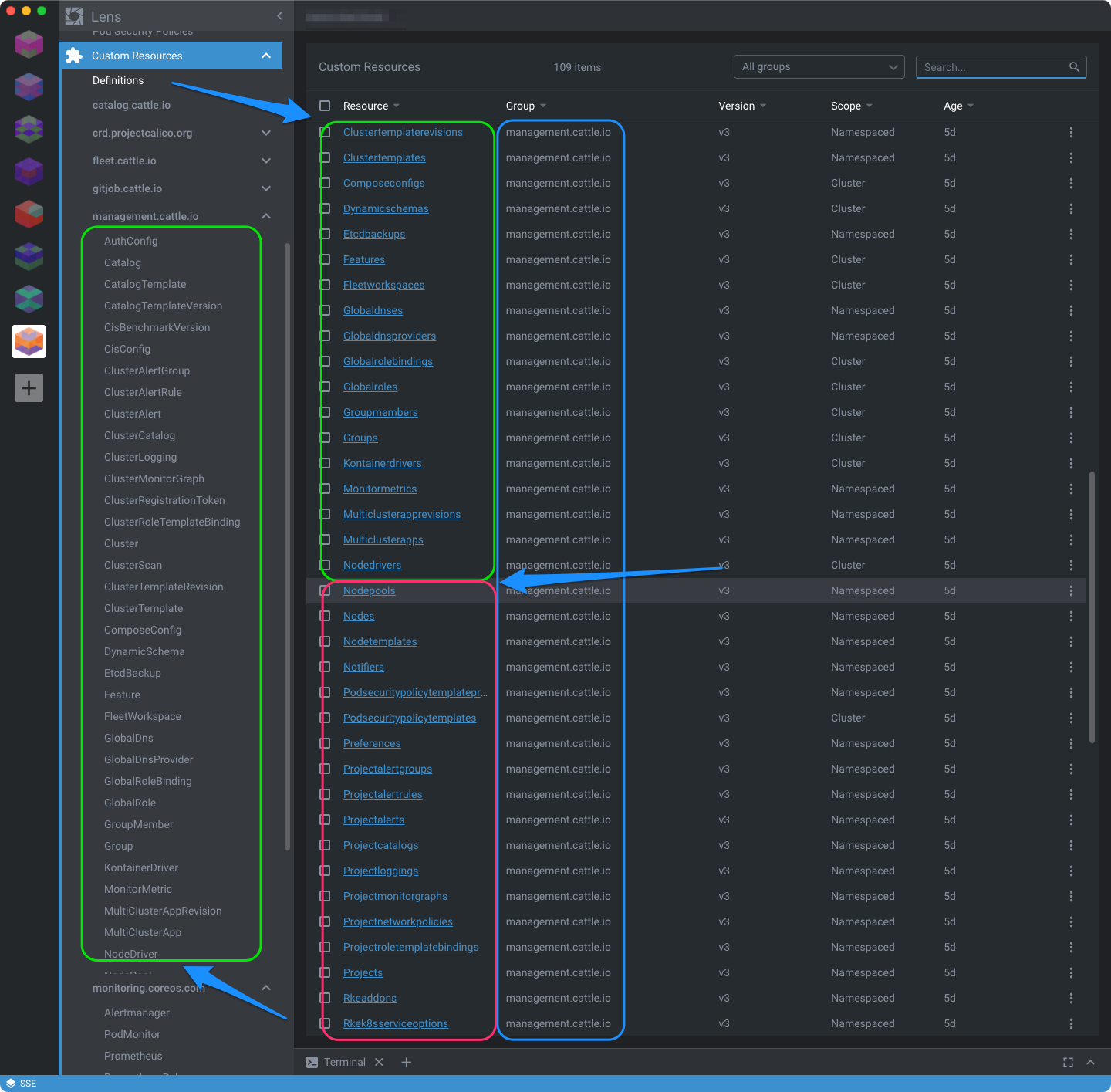Open a new terminal with the plus icon

pos(407,1062)
